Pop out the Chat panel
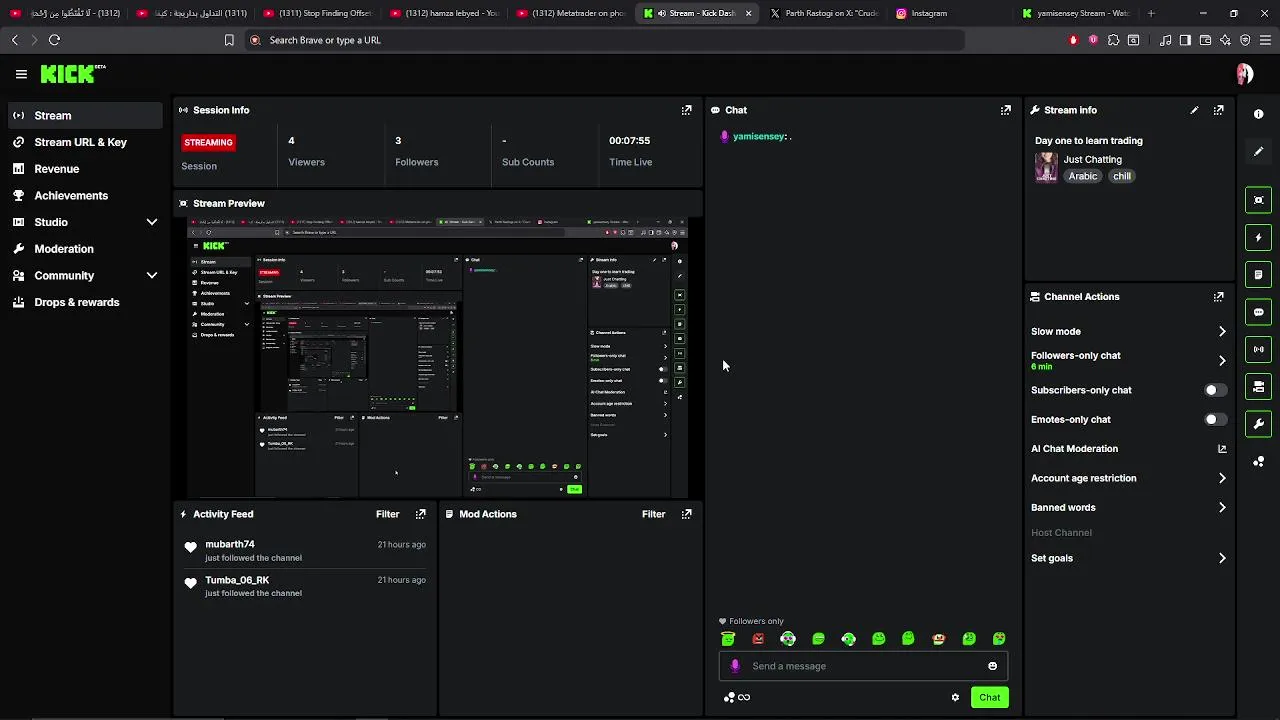1280x720 pixels. [1005, 110]
